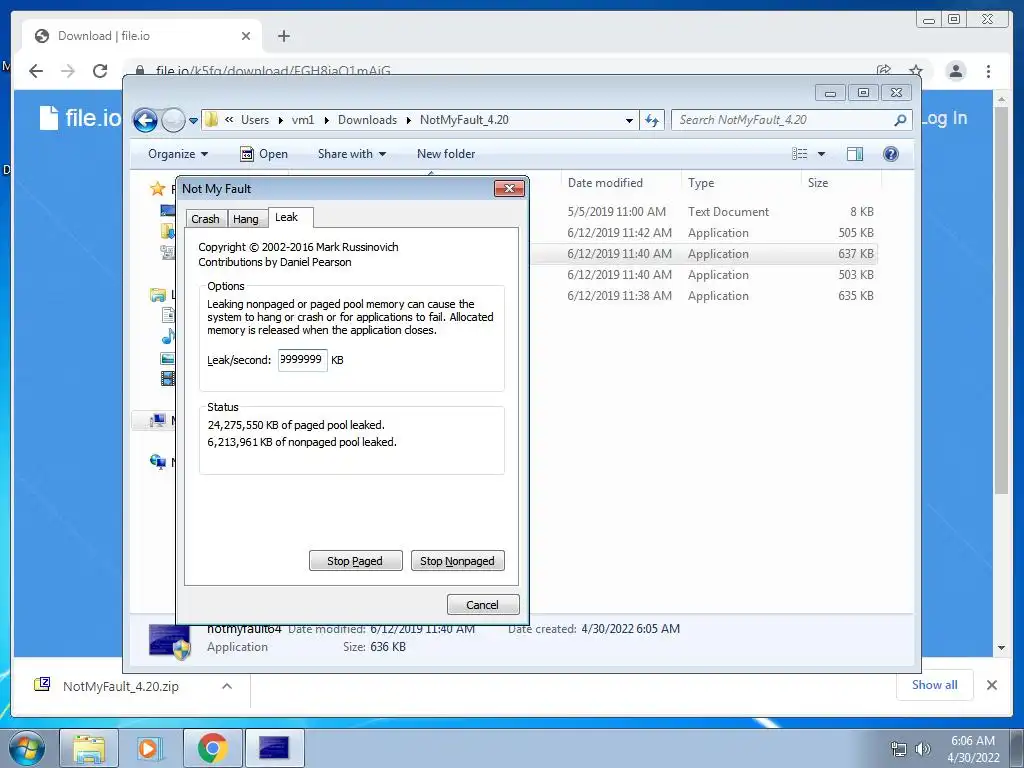Click the Libraries icon in navigation pane

(x=157, y=295)
